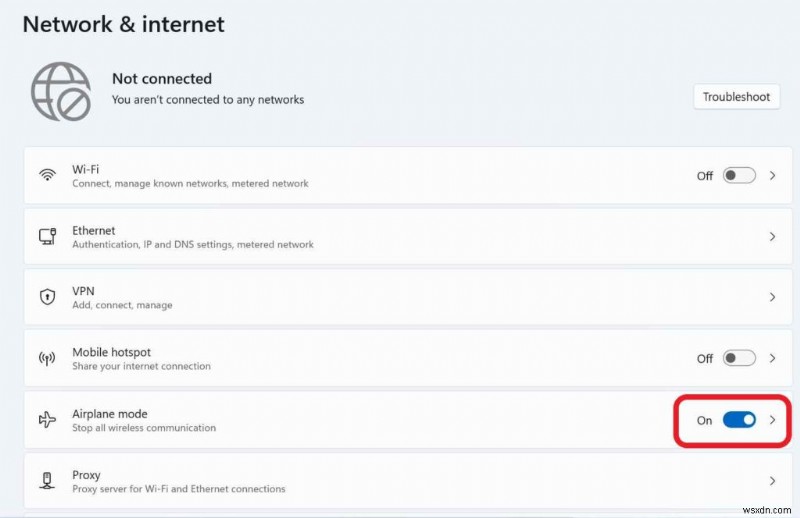Open Airplane mode details chevron
The width and height of the screenshot is (800, 518).
pos(772,420)
